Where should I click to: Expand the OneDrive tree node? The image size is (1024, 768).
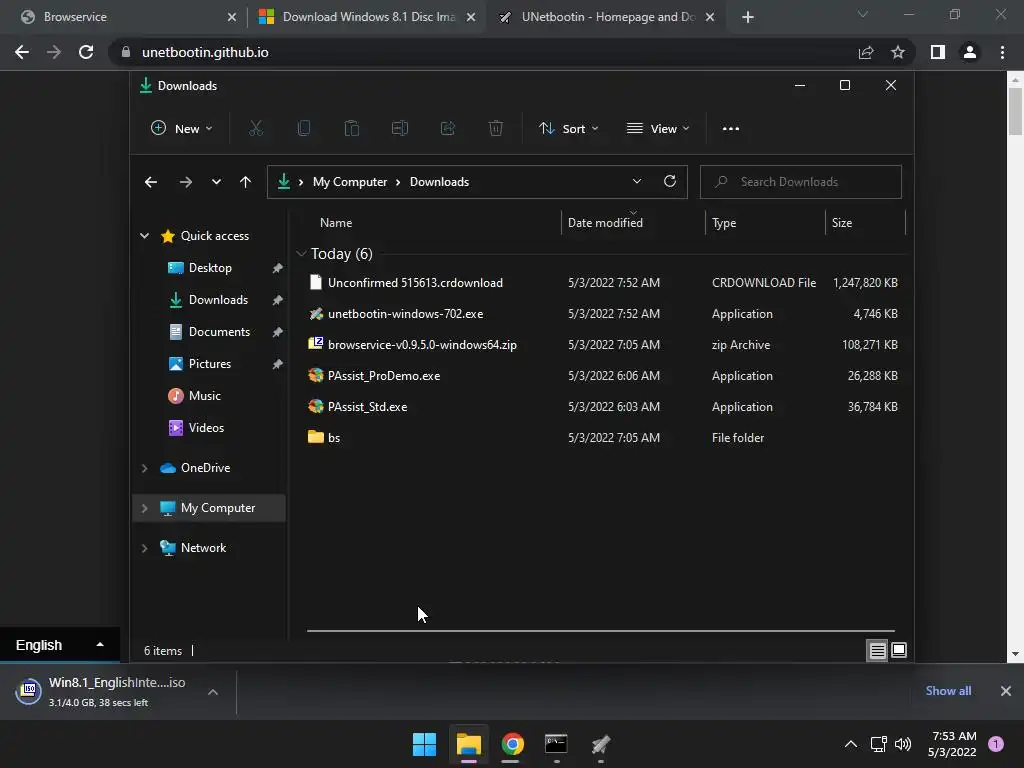coord(144,468)
